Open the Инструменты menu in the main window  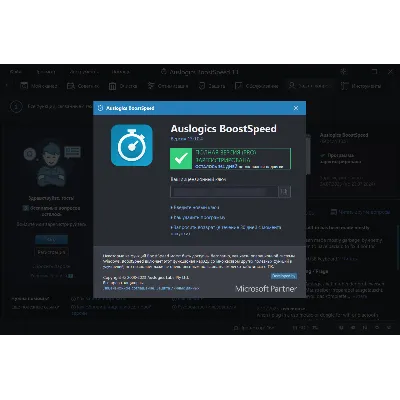click(83, 72)
